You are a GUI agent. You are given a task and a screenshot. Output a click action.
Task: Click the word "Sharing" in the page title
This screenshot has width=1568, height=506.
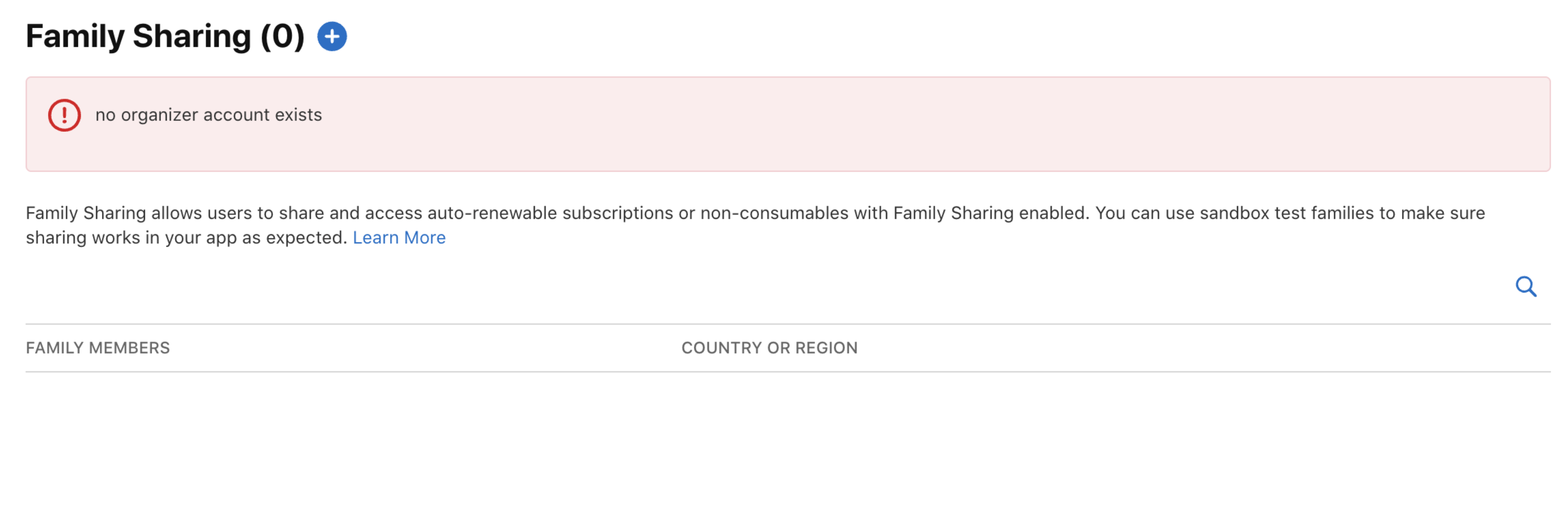click(x=192, y=37)
